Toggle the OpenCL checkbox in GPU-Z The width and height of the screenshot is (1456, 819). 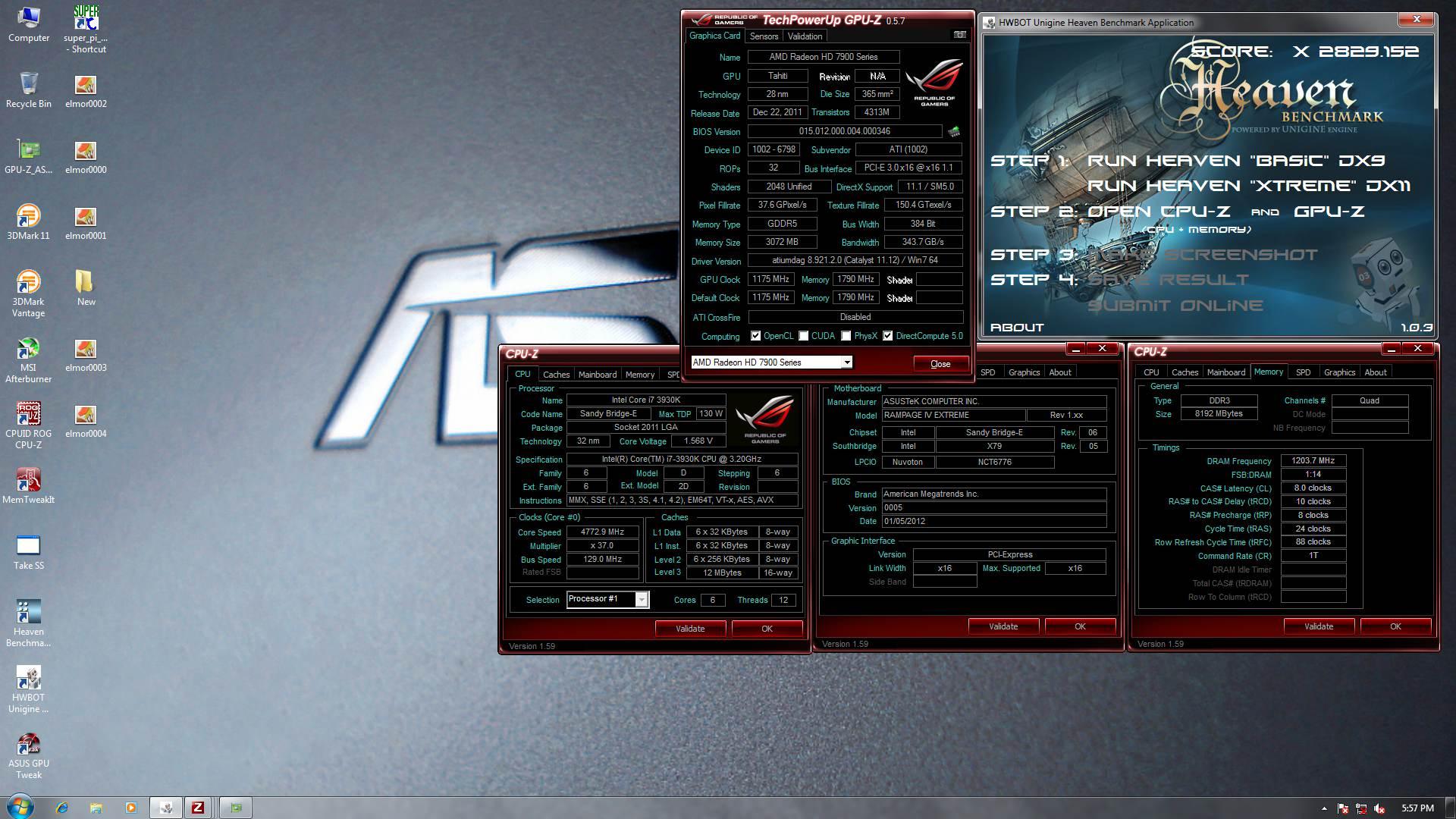pyautogui.click(x=755, y=336)
